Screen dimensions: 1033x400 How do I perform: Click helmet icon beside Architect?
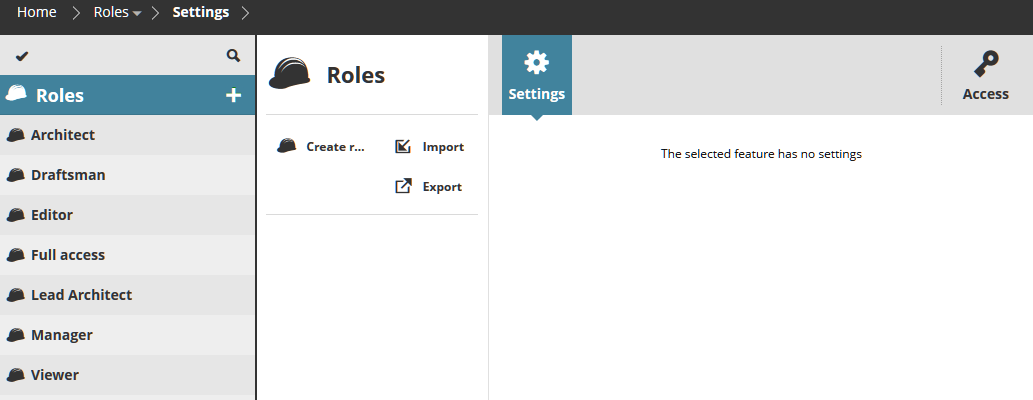pos(15,135)
